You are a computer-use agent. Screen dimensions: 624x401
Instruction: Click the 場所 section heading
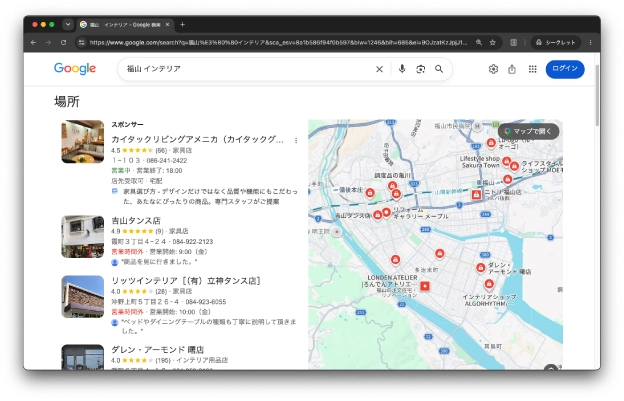click(67, 101)
